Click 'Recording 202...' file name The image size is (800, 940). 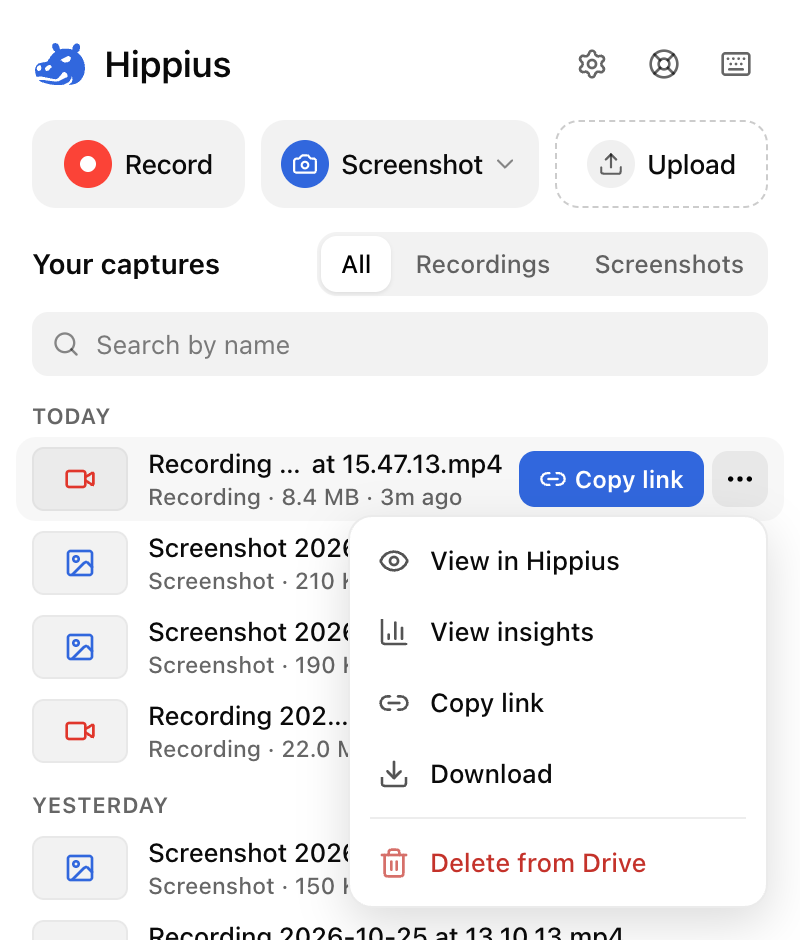pos(248,716)
